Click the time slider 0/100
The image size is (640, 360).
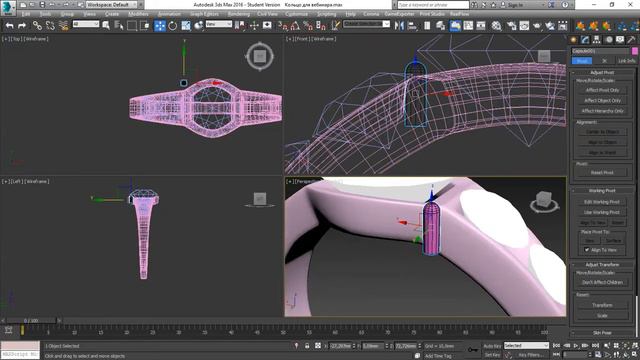coord(31,321)
